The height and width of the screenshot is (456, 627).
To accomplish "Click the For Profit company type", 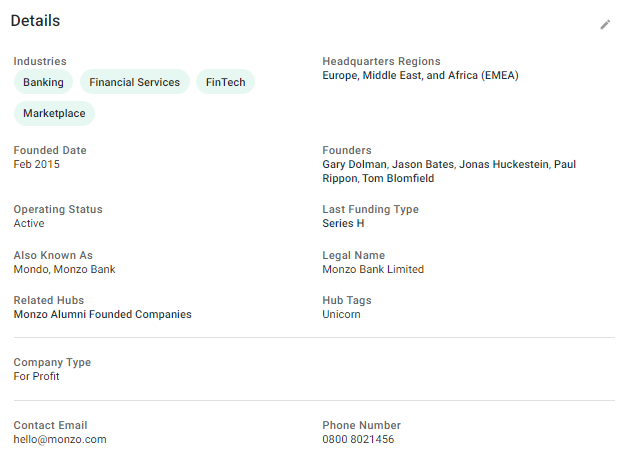I will [x=37, y=376].
